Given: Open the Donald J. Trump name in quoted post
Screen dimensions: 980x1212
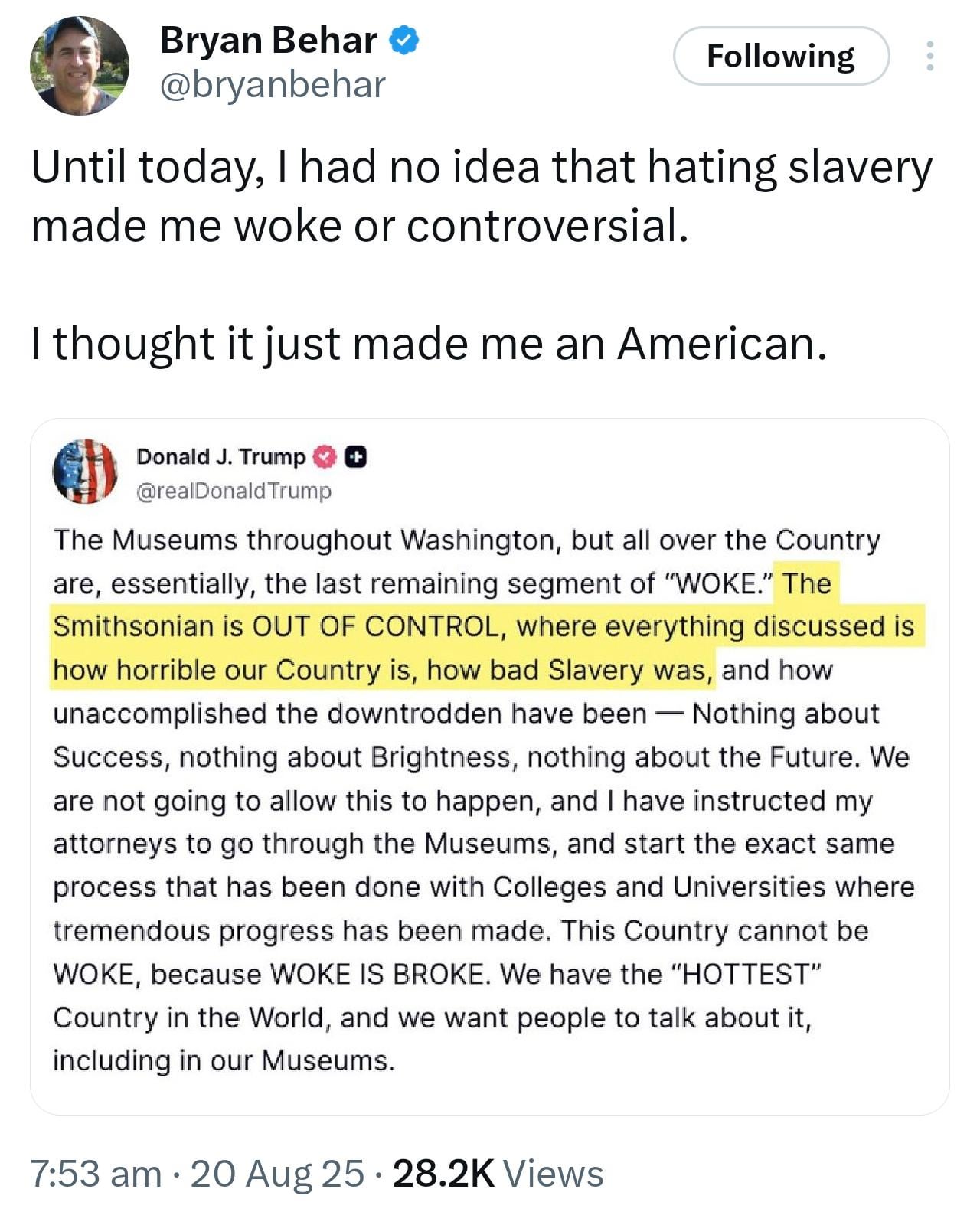Looking at the screenshot, I should 220,457.
